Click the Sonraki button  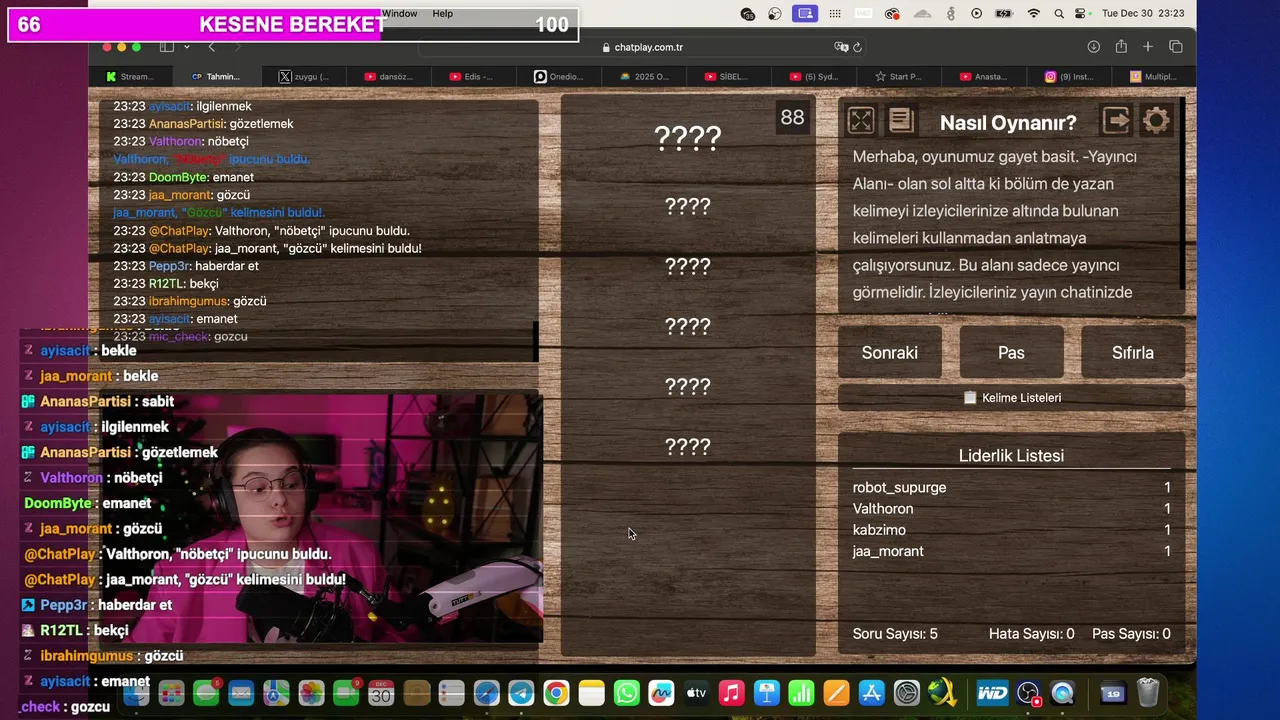[889, 352]
